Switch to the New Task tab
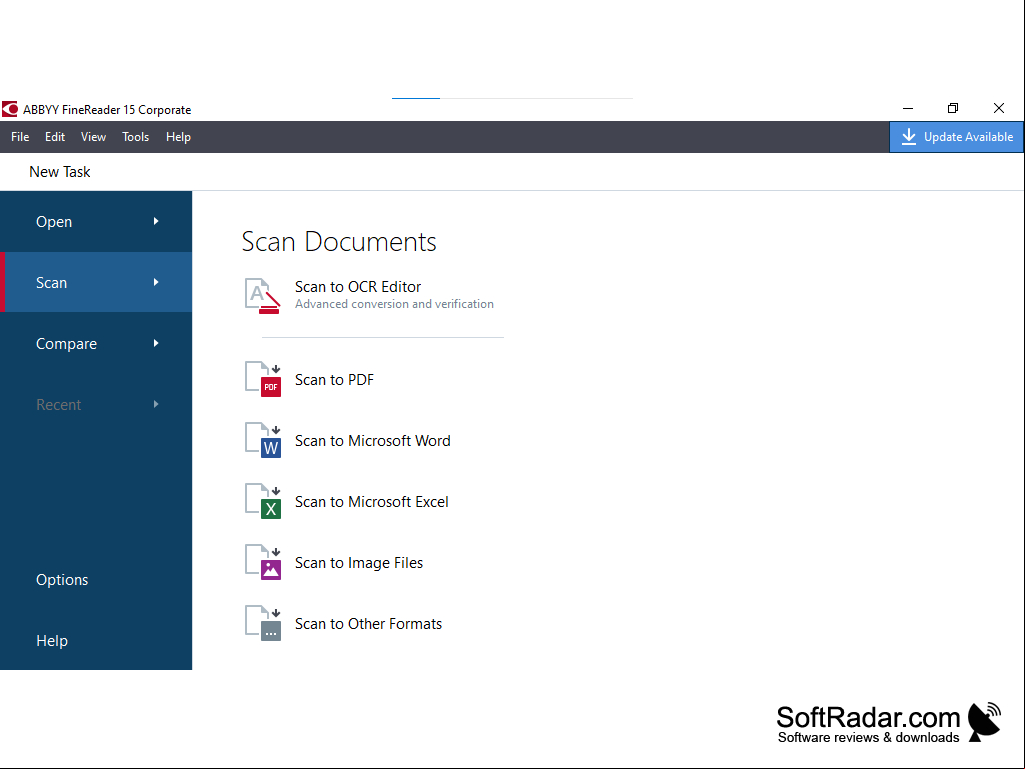Screen dimensions: 1025x769 tap(59, 172)
